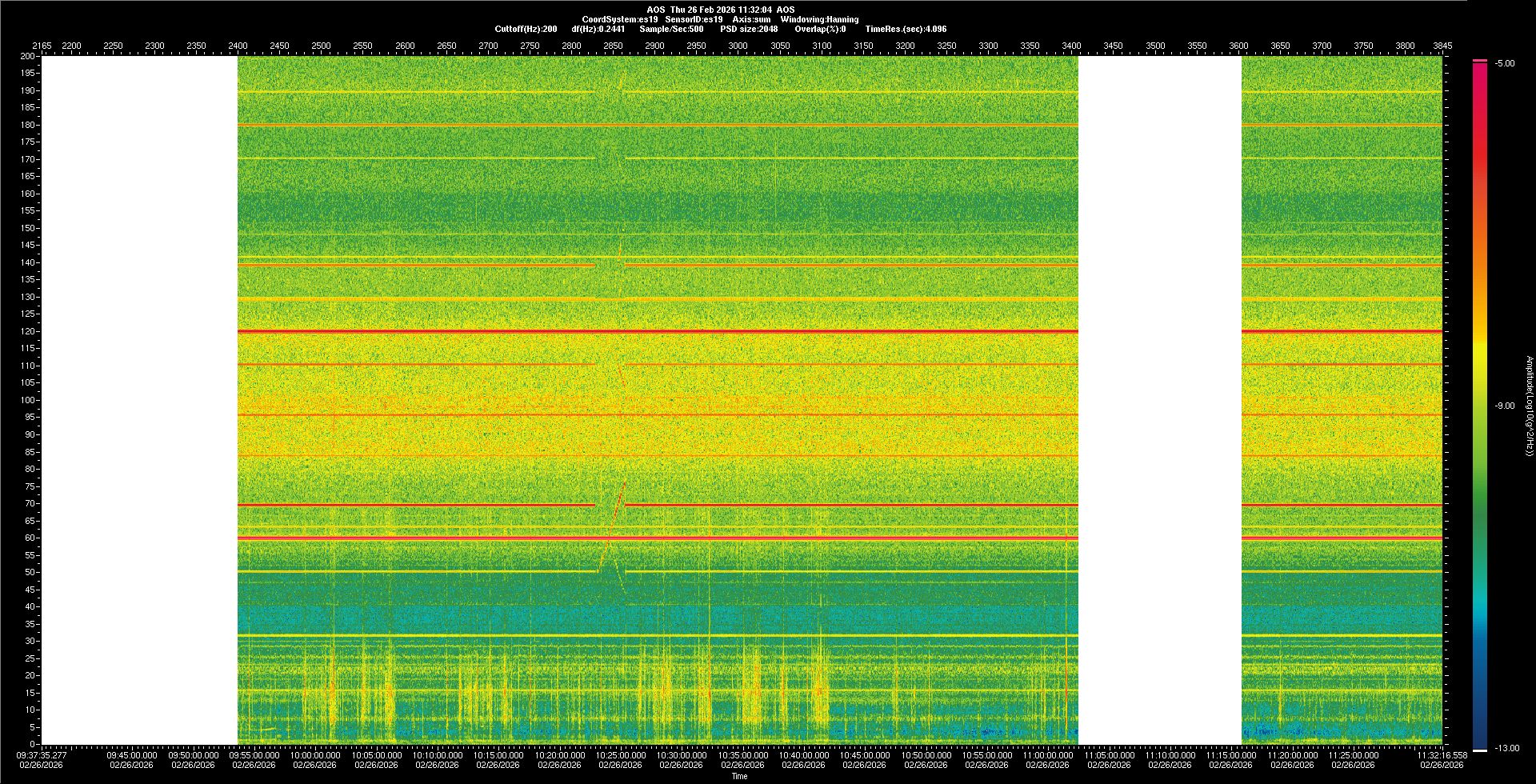Screen dimensions: 1536x784
Task: Click the SensorID:es19 header text
Action: click(x=694, y=19)
